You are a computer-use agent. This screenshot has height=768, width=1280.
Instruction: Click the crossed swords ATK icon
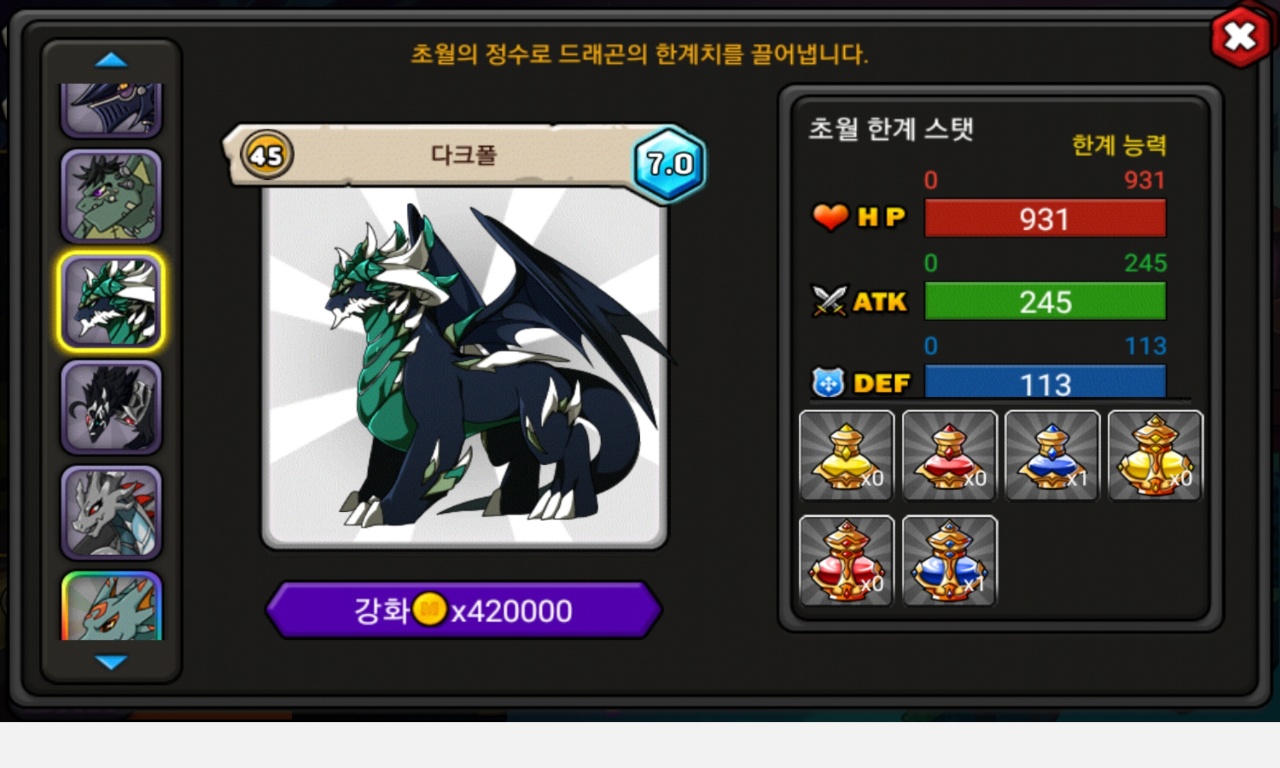830,301
